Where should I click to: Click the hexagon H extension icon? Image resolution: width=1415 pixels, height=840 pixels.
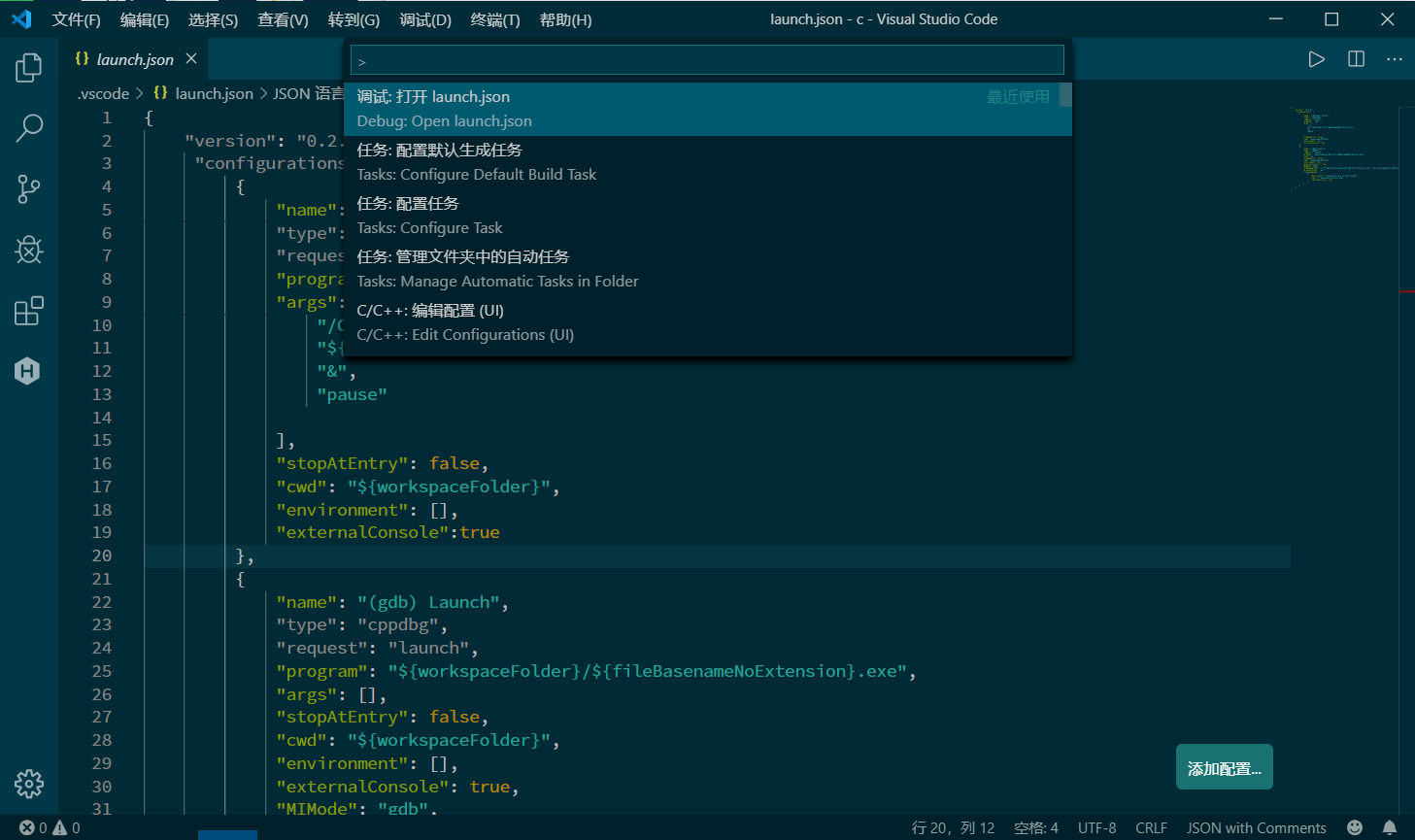28,371
